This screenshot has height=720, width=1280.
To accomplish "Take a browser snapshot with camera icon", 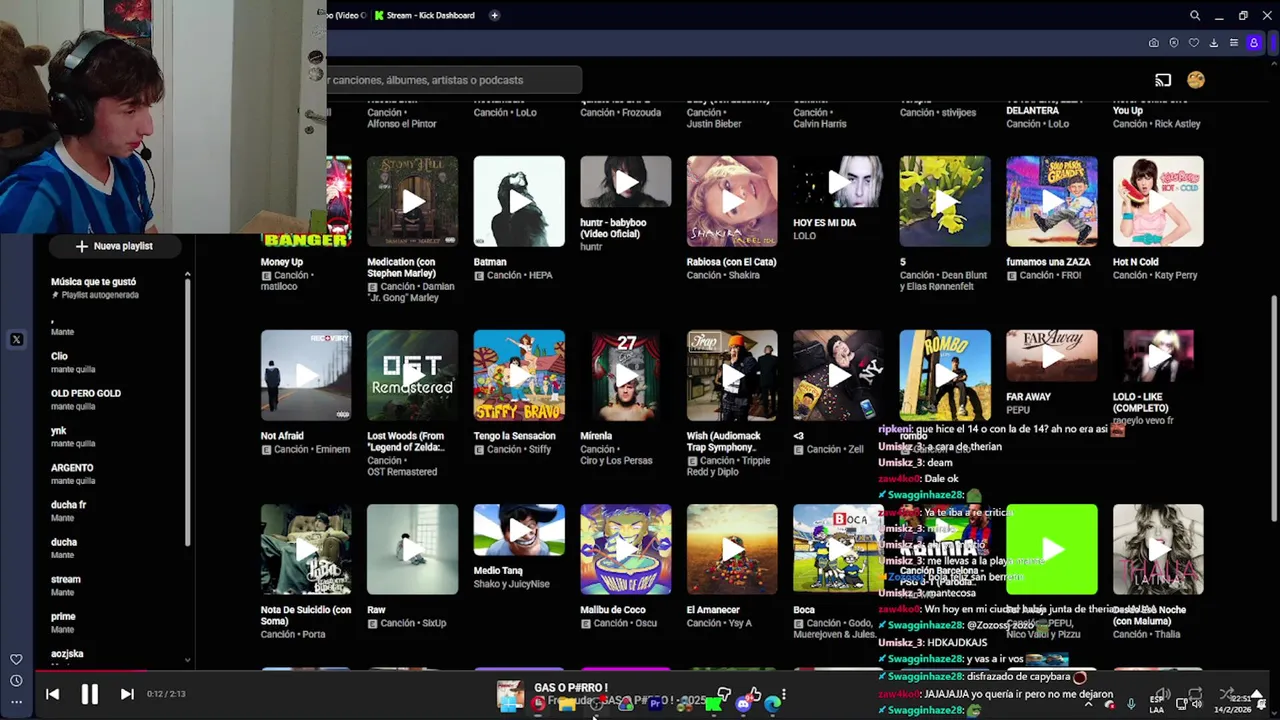I will (x=1154, y=43).
